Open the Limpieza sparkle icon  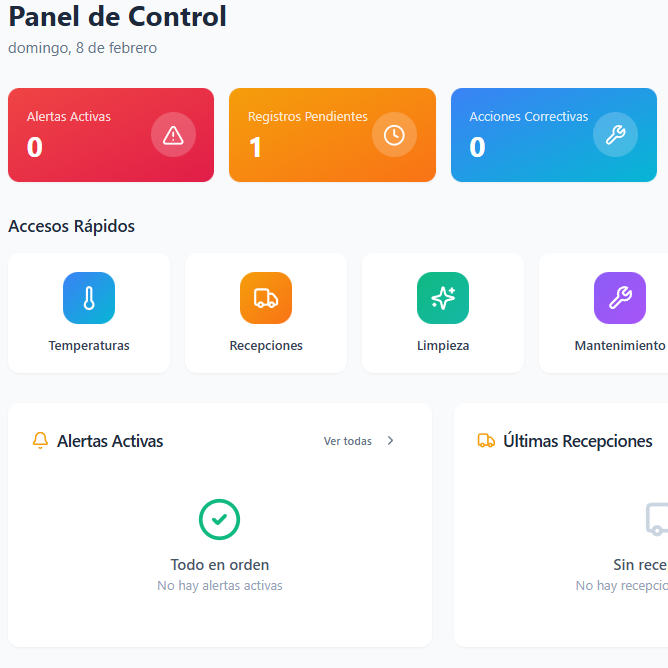tap(443, 298)
